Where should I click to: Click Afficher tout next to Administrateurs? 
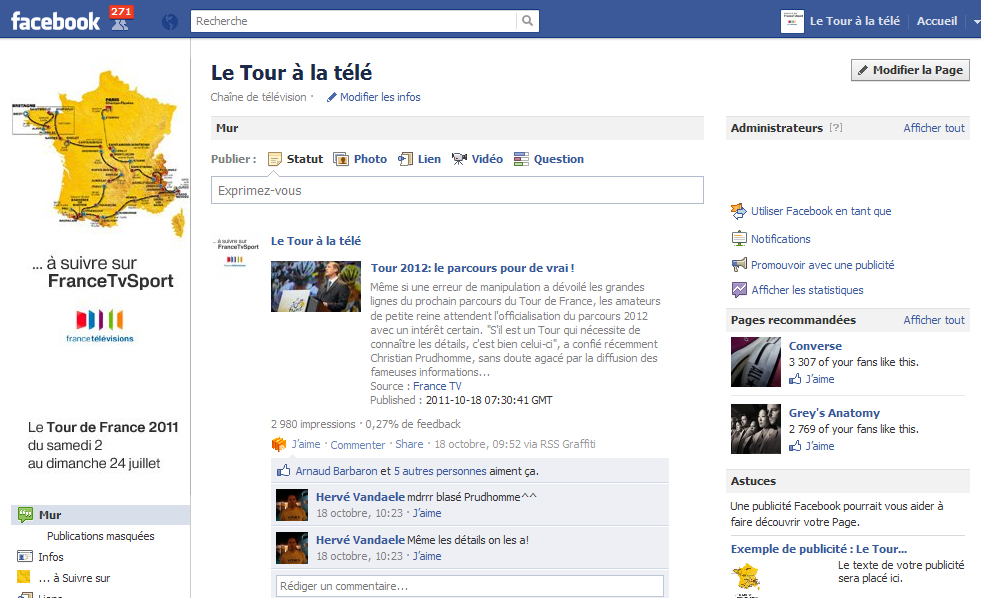[x=934, y=128]
